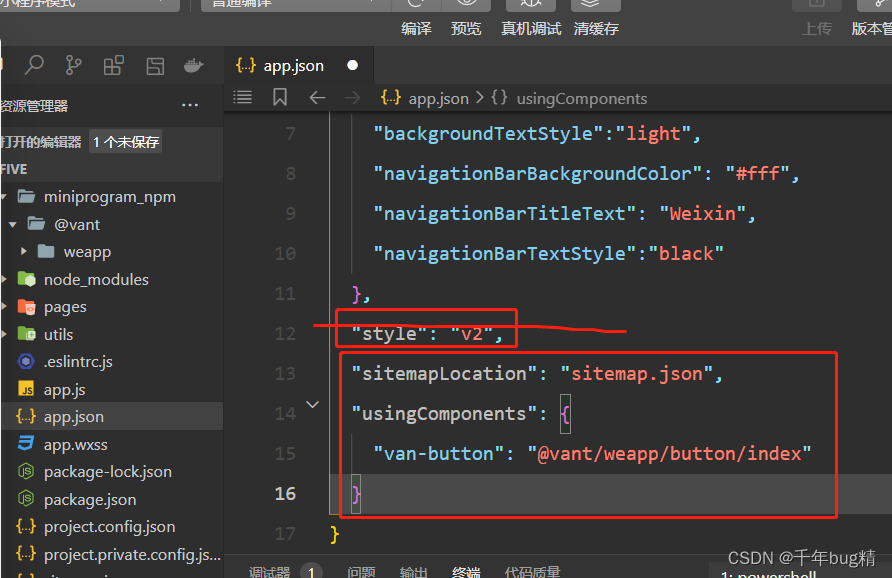Click "van-button" key on line 15

pyautogui.click(x=439, y=453)
